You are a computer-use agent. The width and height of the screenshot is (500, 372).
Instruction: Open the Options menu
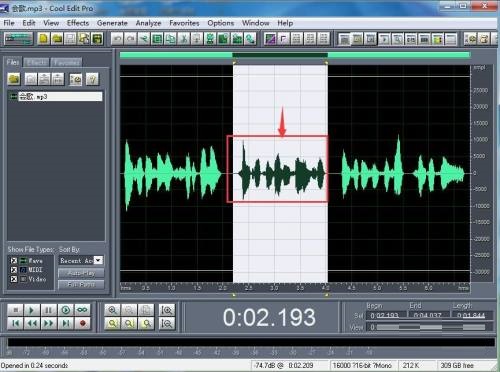pos(220,23)
